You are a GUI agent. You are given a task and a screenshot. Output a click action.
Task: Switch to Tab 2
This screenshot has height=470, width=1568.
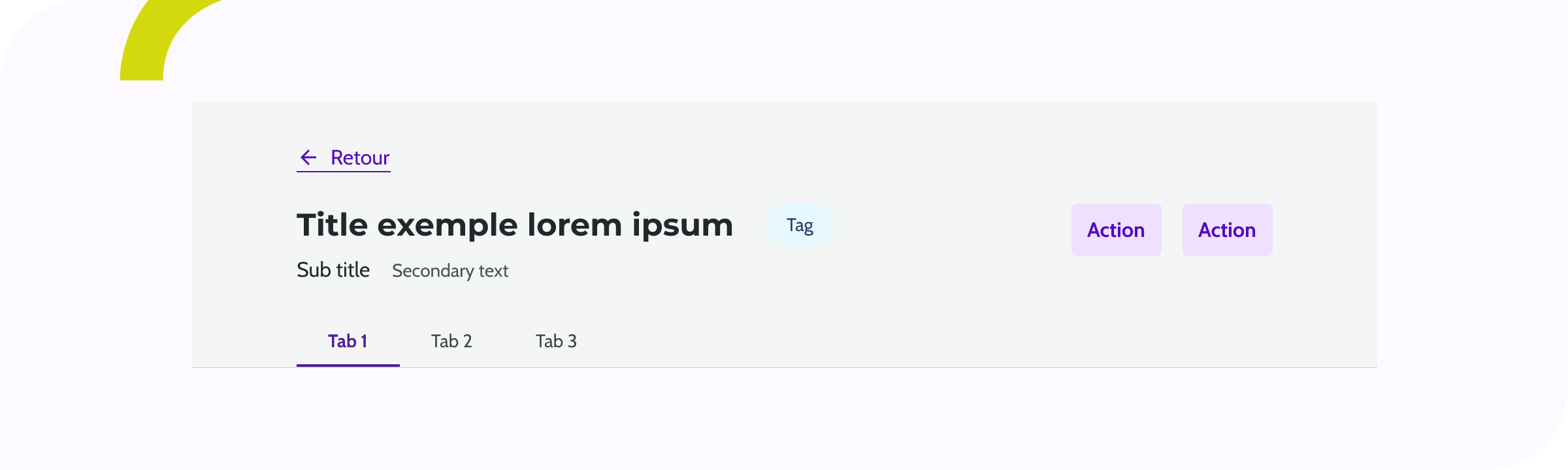coord(451,341)
